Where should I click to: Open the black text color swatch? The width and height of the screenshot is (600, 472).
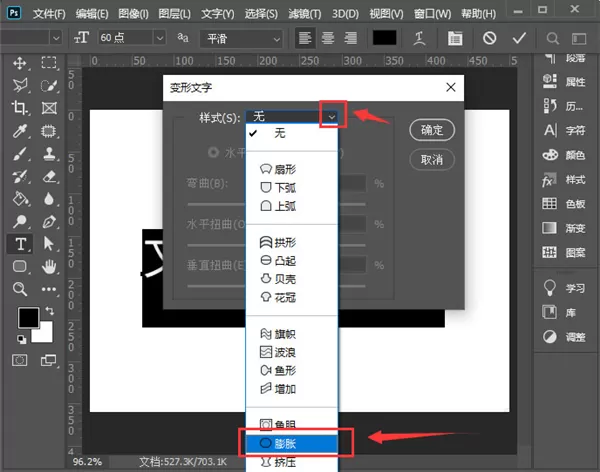pyautogui.click(x=385, y=38)
